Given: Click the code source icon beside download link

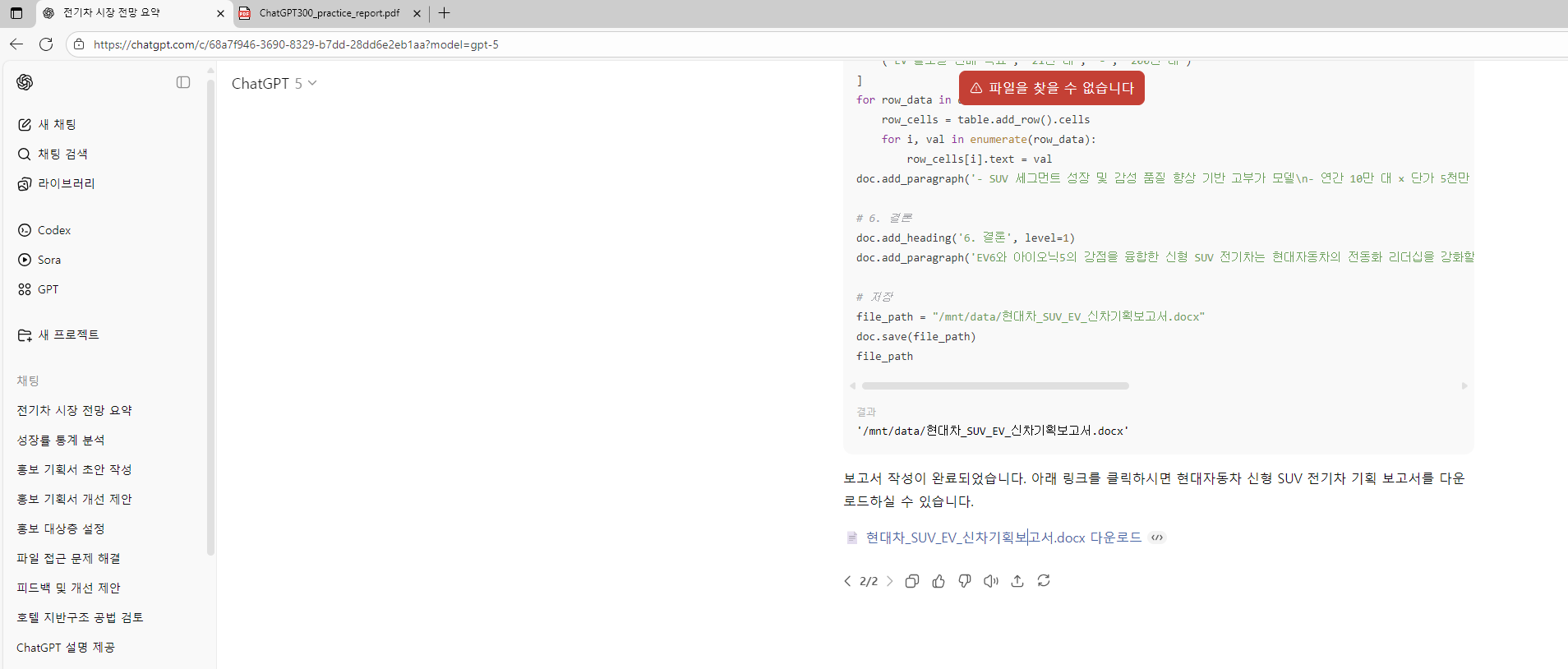Looking at the screenshot, I should pyautogui.click(x=1157, y=538).
